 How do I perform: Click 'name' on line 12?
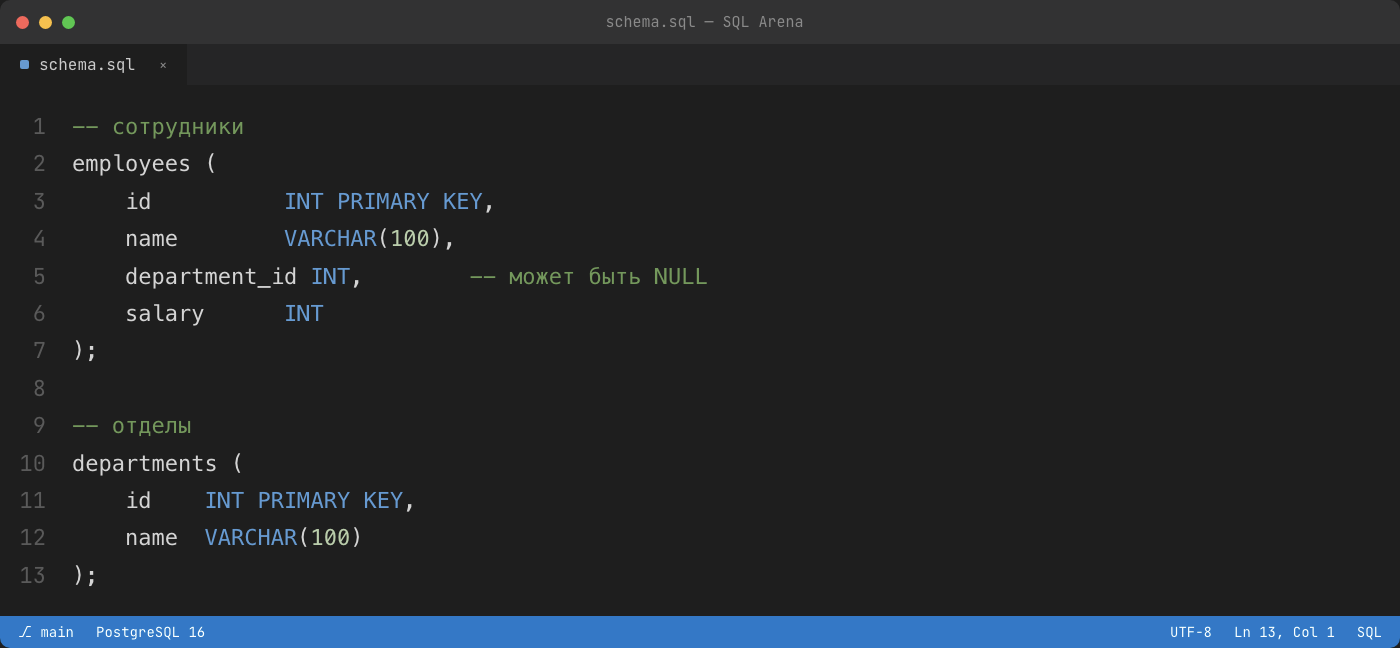click(151, 538)
